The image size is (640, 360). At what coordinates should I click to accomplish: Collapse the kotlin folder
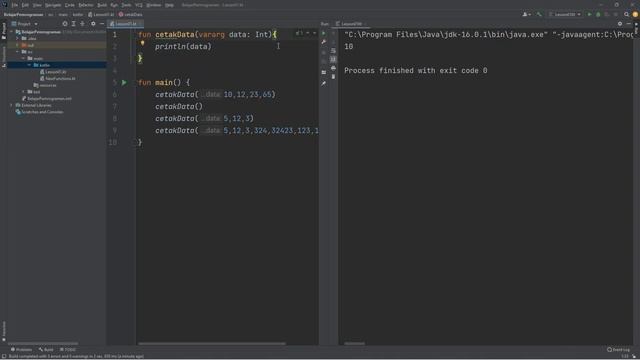[x=29, y=65]
